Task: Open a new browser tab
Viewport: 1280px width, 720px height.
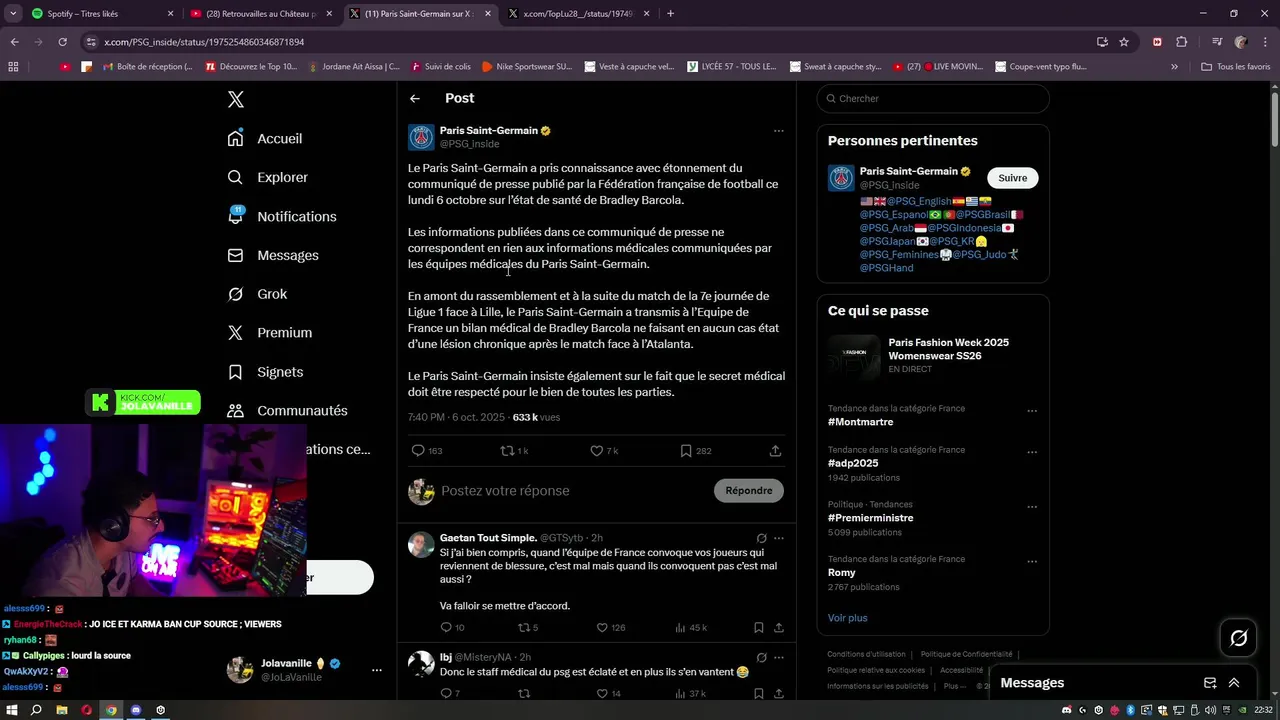Action: [x=670, y=14]
